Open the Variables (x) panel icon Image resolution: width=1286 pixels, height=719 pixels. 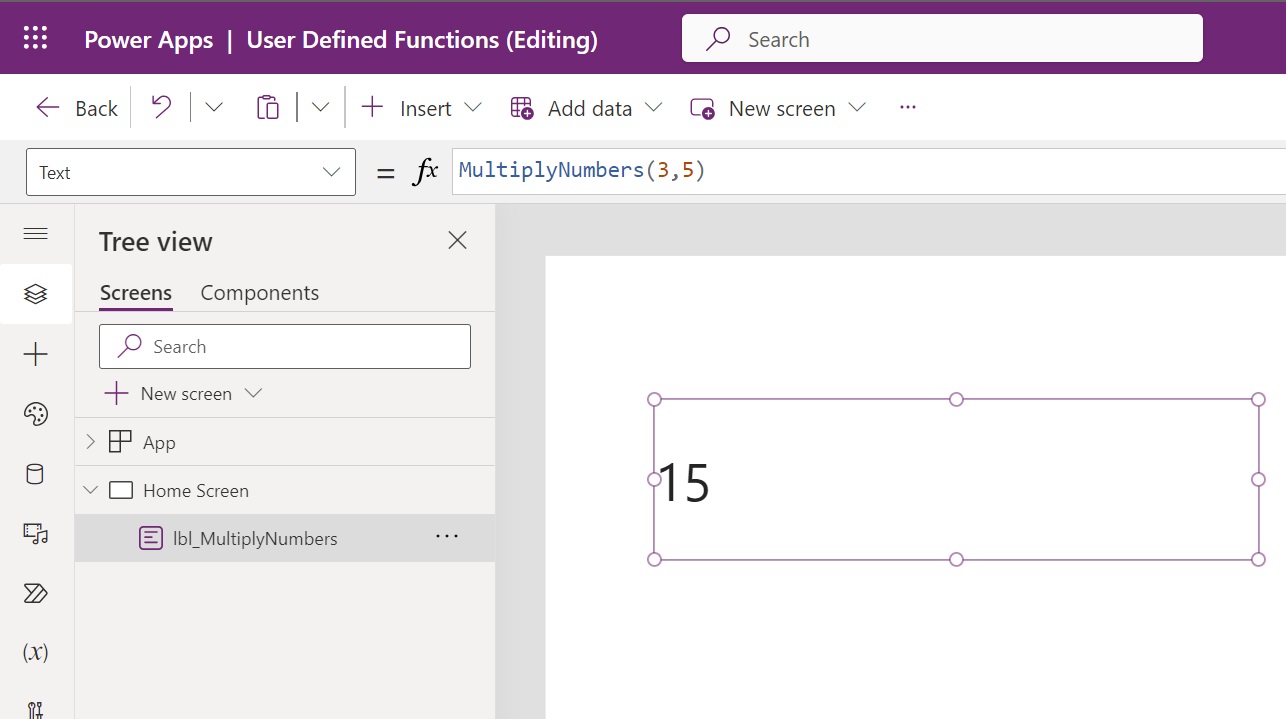(36, 652)
